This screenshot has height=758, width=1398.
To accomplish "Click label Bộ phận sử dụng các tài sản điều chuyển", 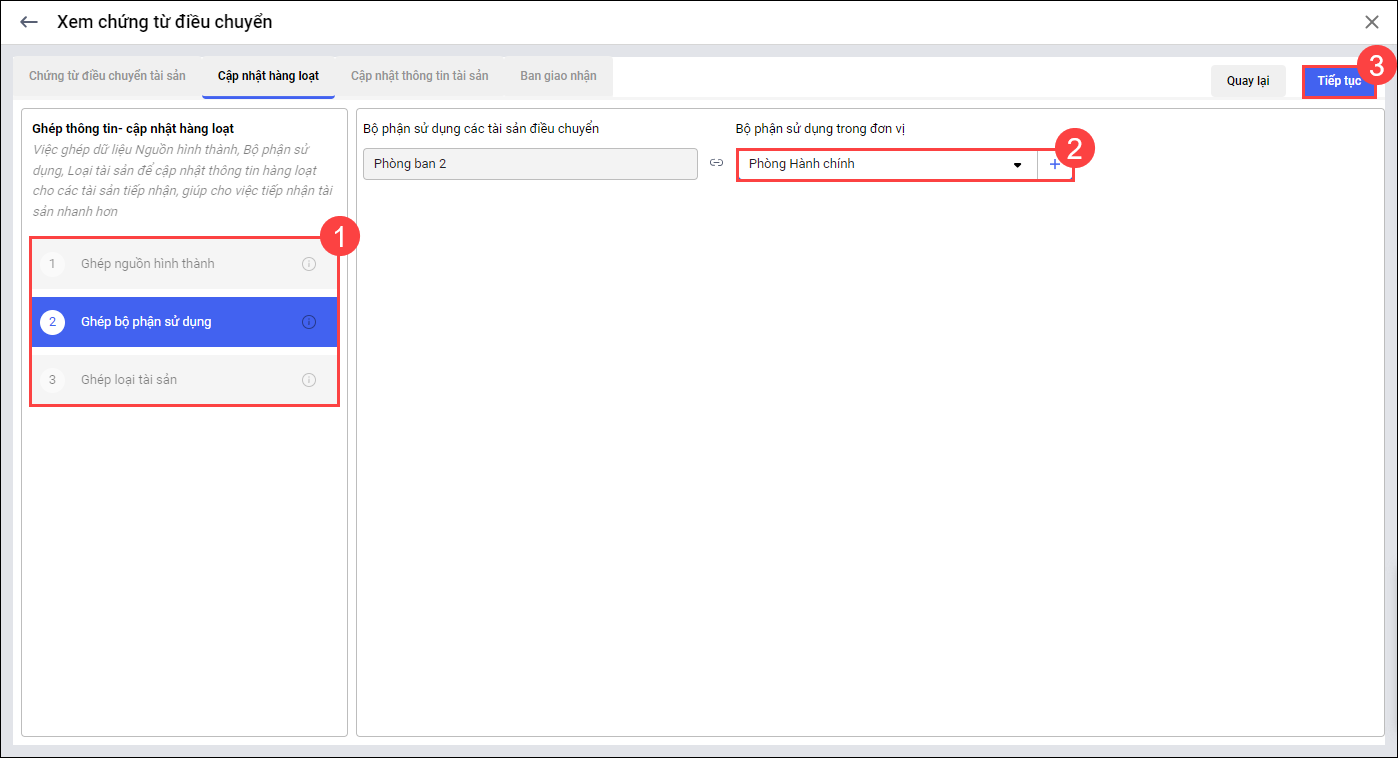I will pos(481,128).
